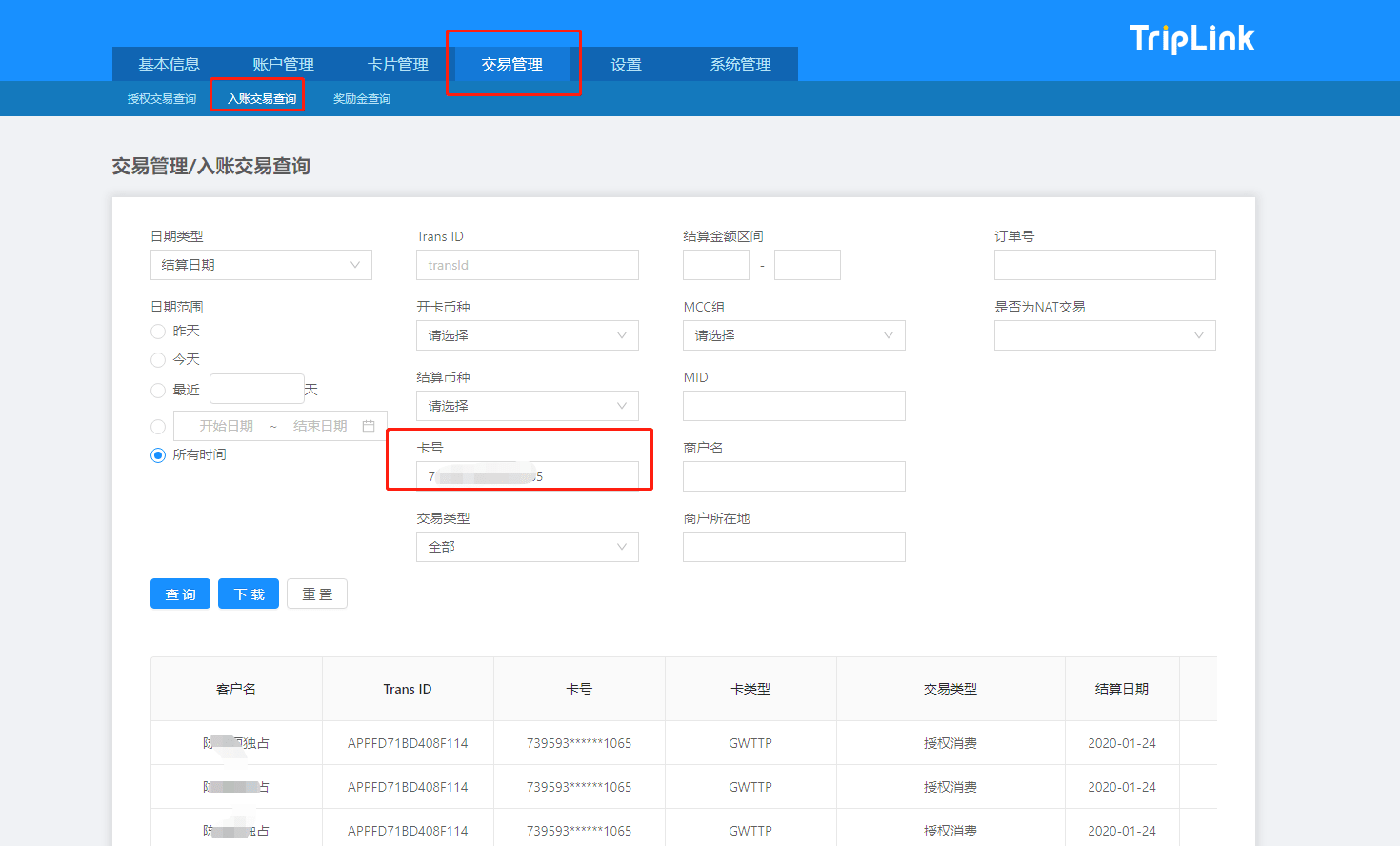Select the 最近 days radio button

(158, 391)
